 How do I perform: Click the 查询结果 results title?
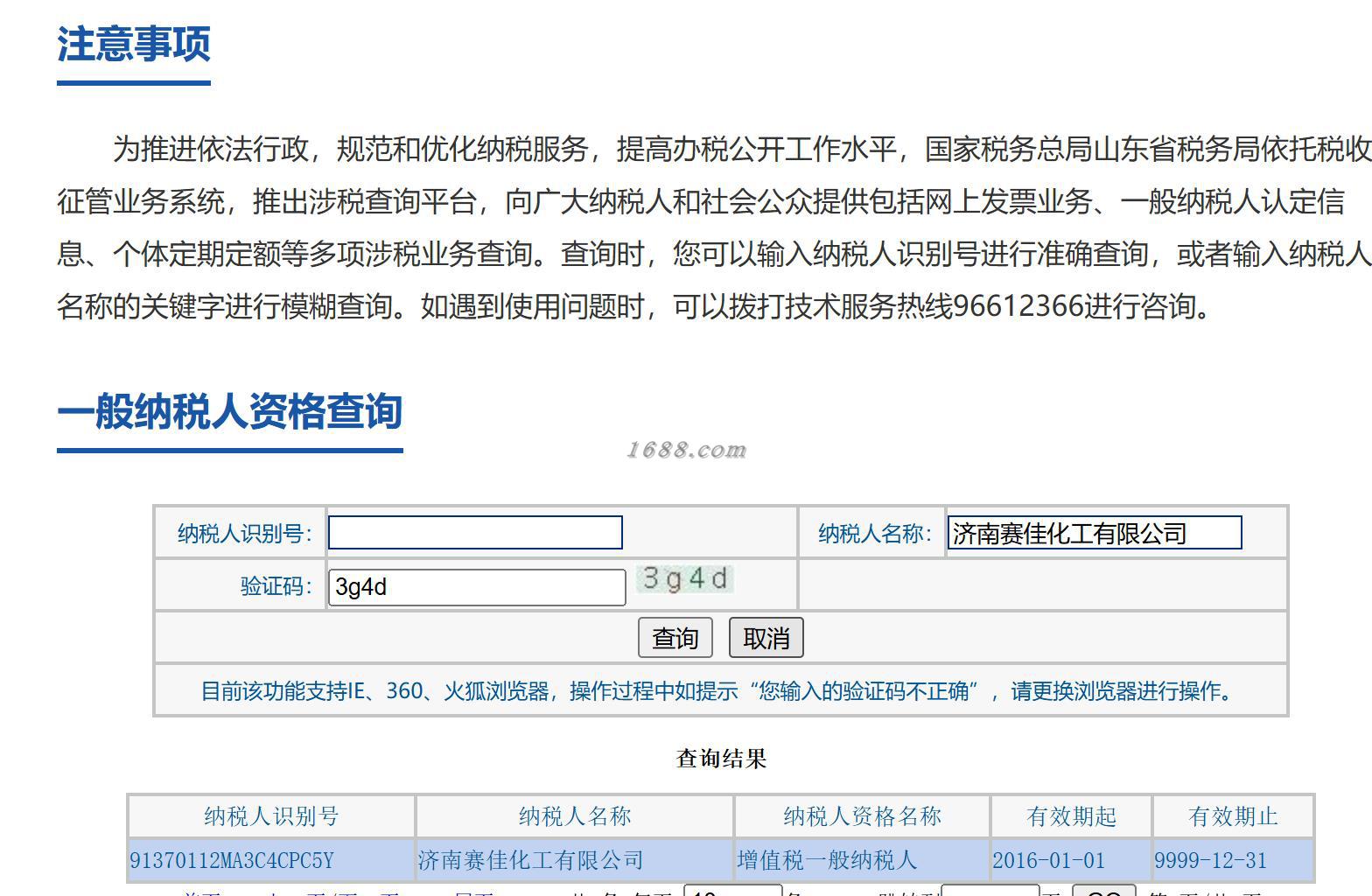721,759
